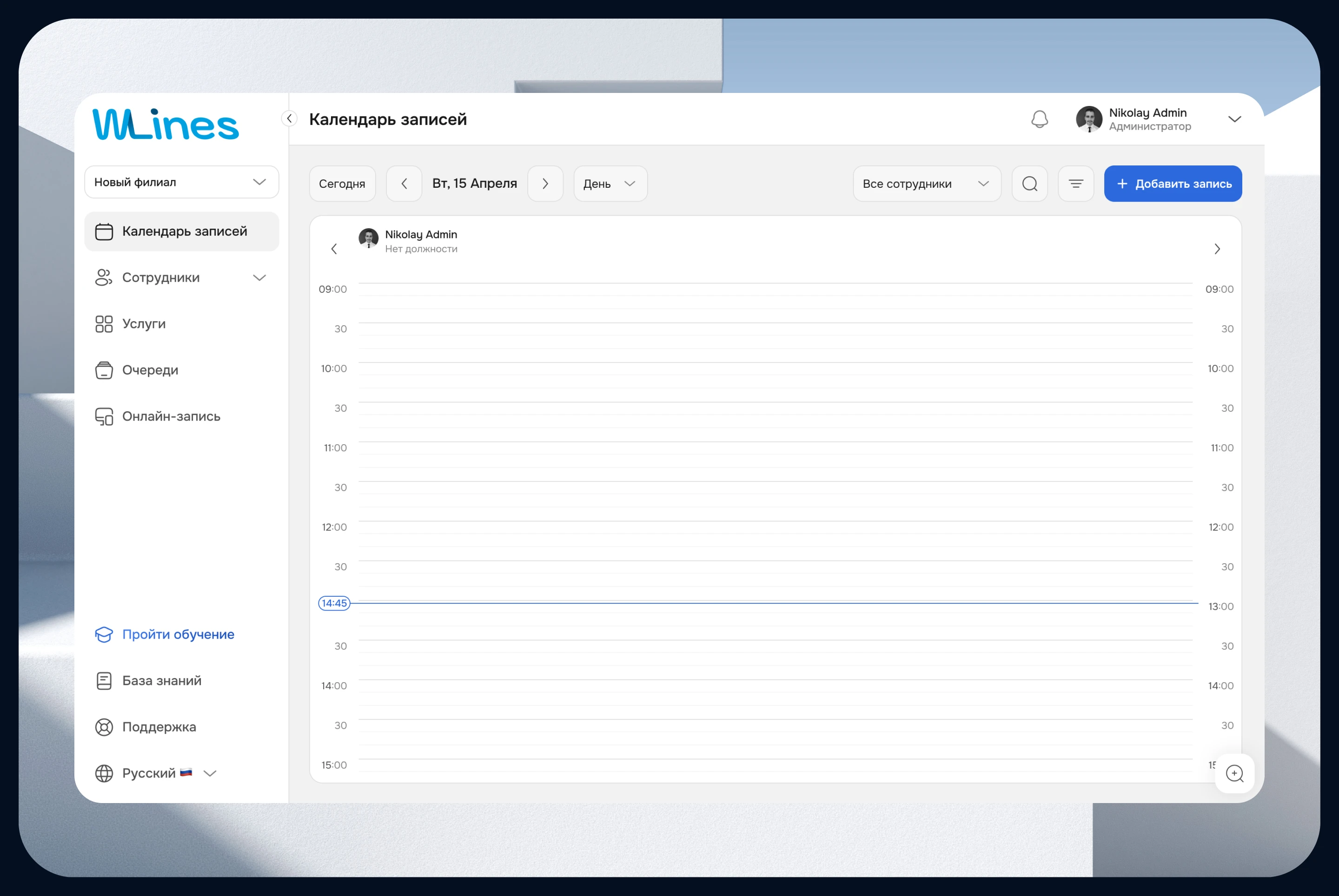This screenshot has width=1339, height=896.
Task: Click the notification bell icon
Action: click(x=1040, y=119)
